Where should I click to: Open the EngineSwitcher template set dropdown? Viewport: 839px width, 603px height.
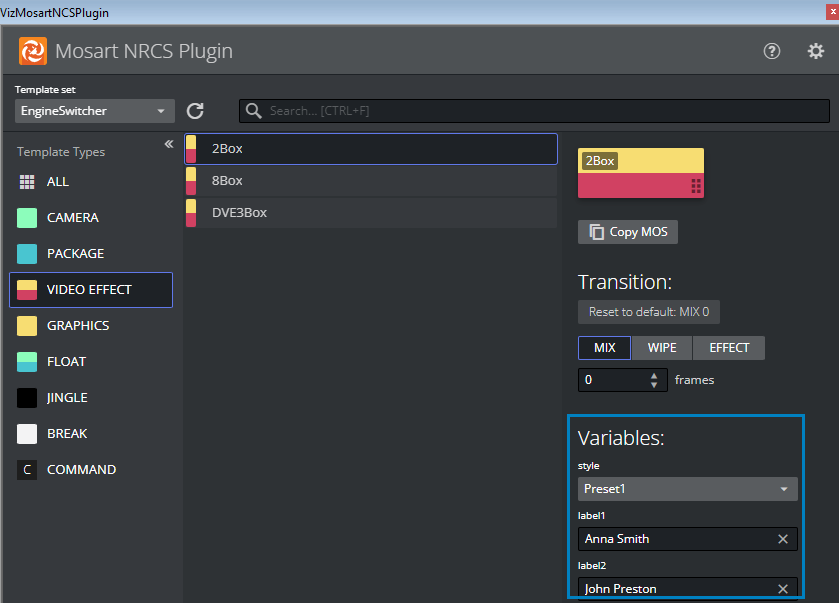[94, 111]
